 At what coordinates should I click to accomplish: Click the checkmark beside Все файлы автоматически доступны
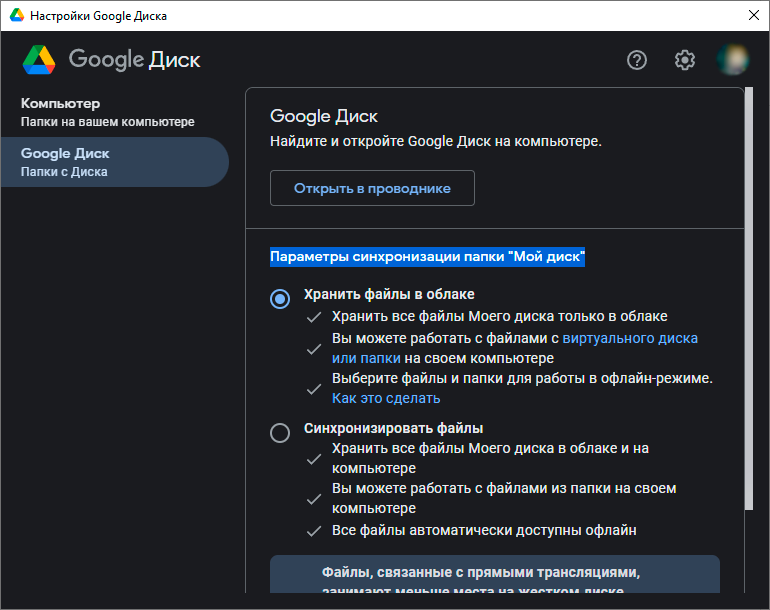[x=314, y=531]
